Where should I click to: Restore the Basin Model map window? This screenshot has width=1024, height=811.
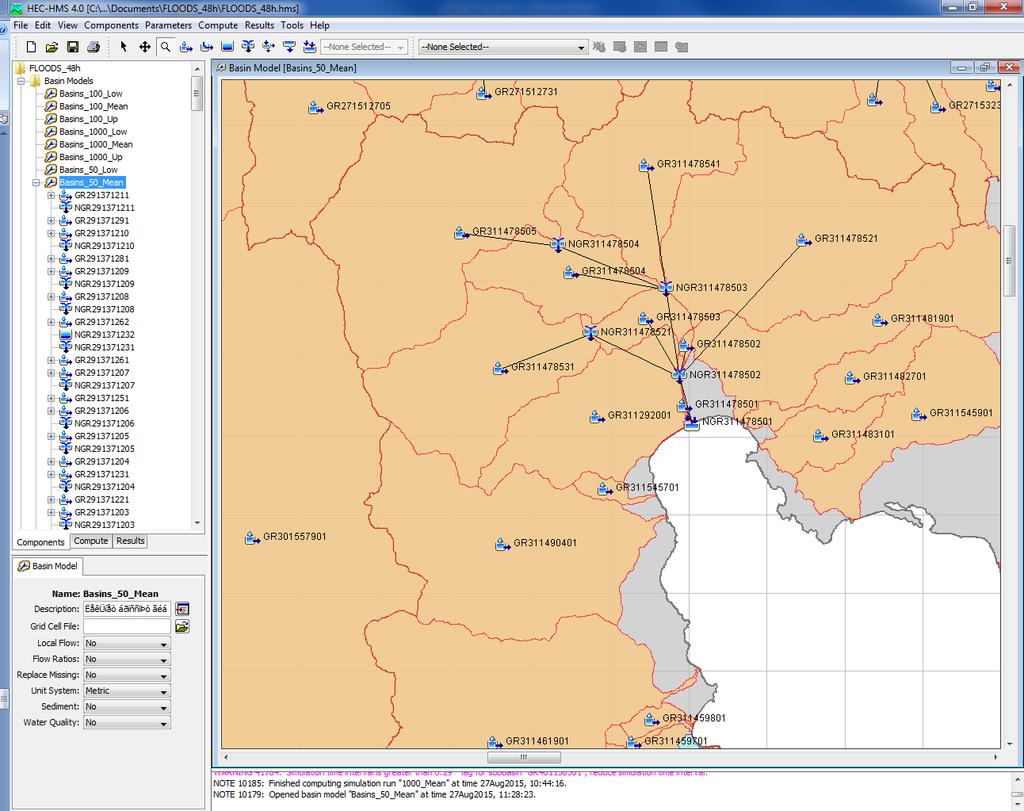985,67
